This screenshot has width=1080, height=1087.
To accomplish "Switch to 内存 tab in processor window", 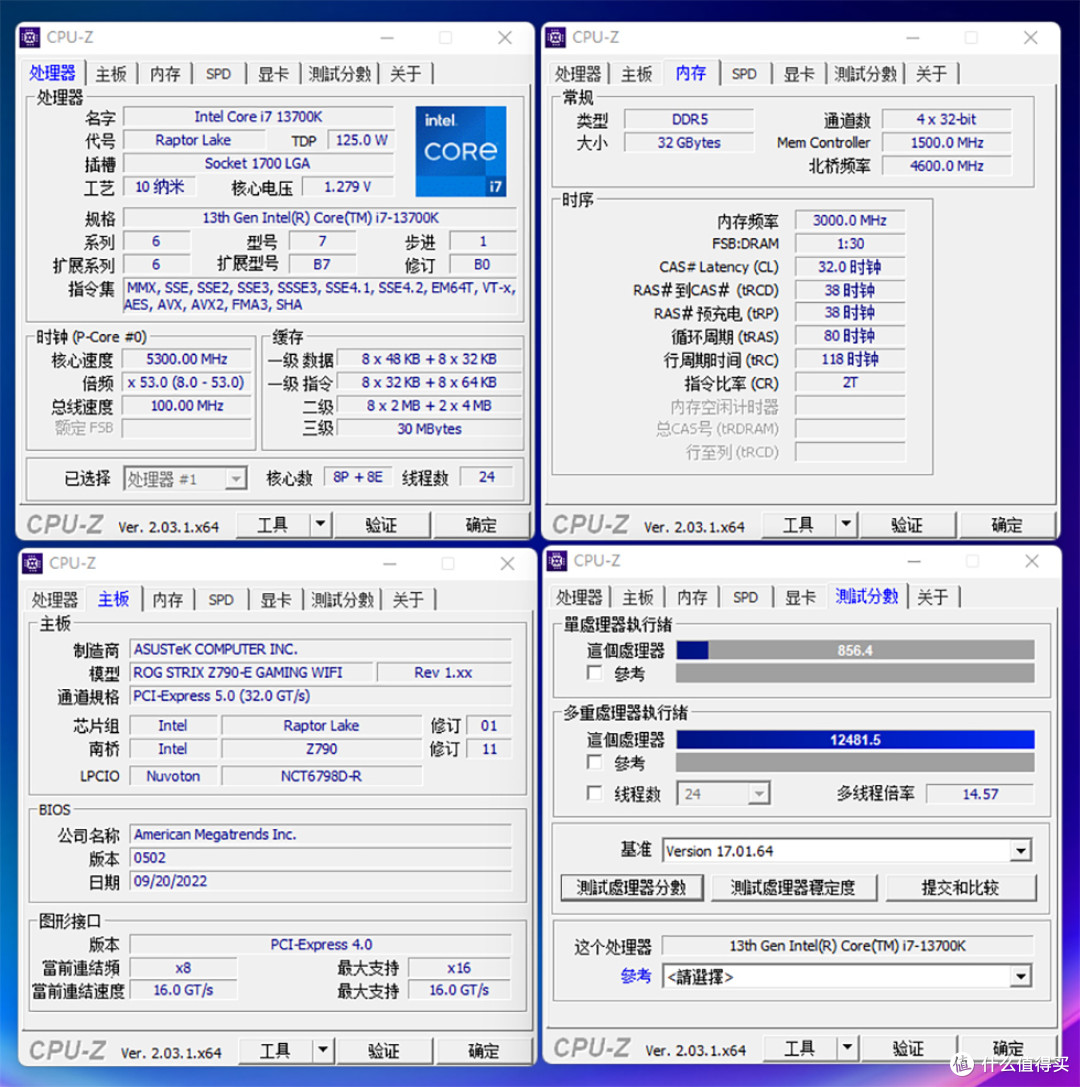I will (x=165, y=73).
